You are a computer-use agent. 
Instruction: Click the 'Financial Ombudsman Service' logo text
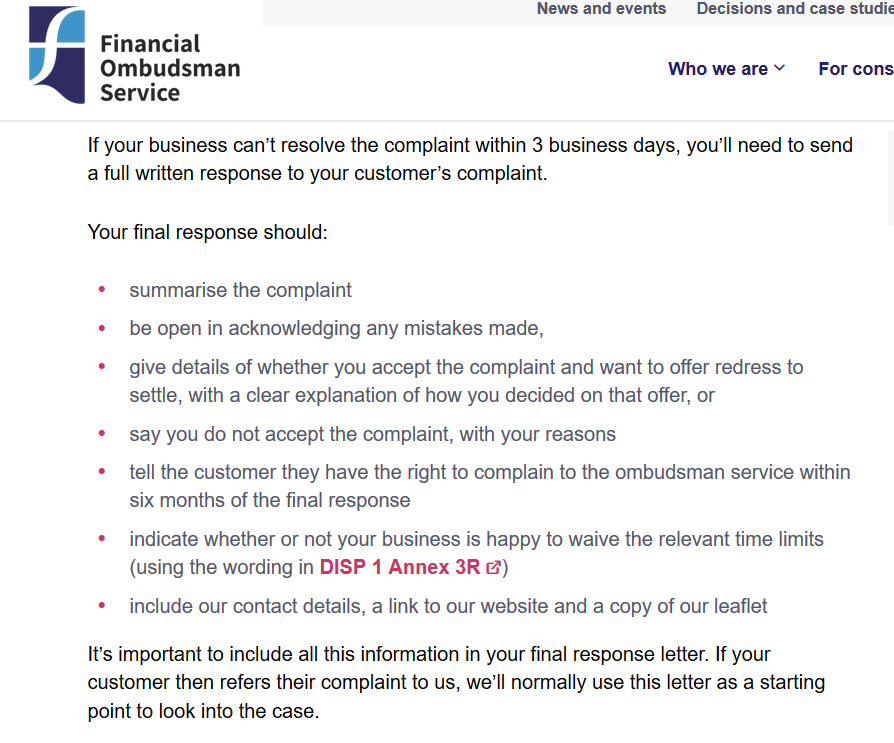point(170,68)
